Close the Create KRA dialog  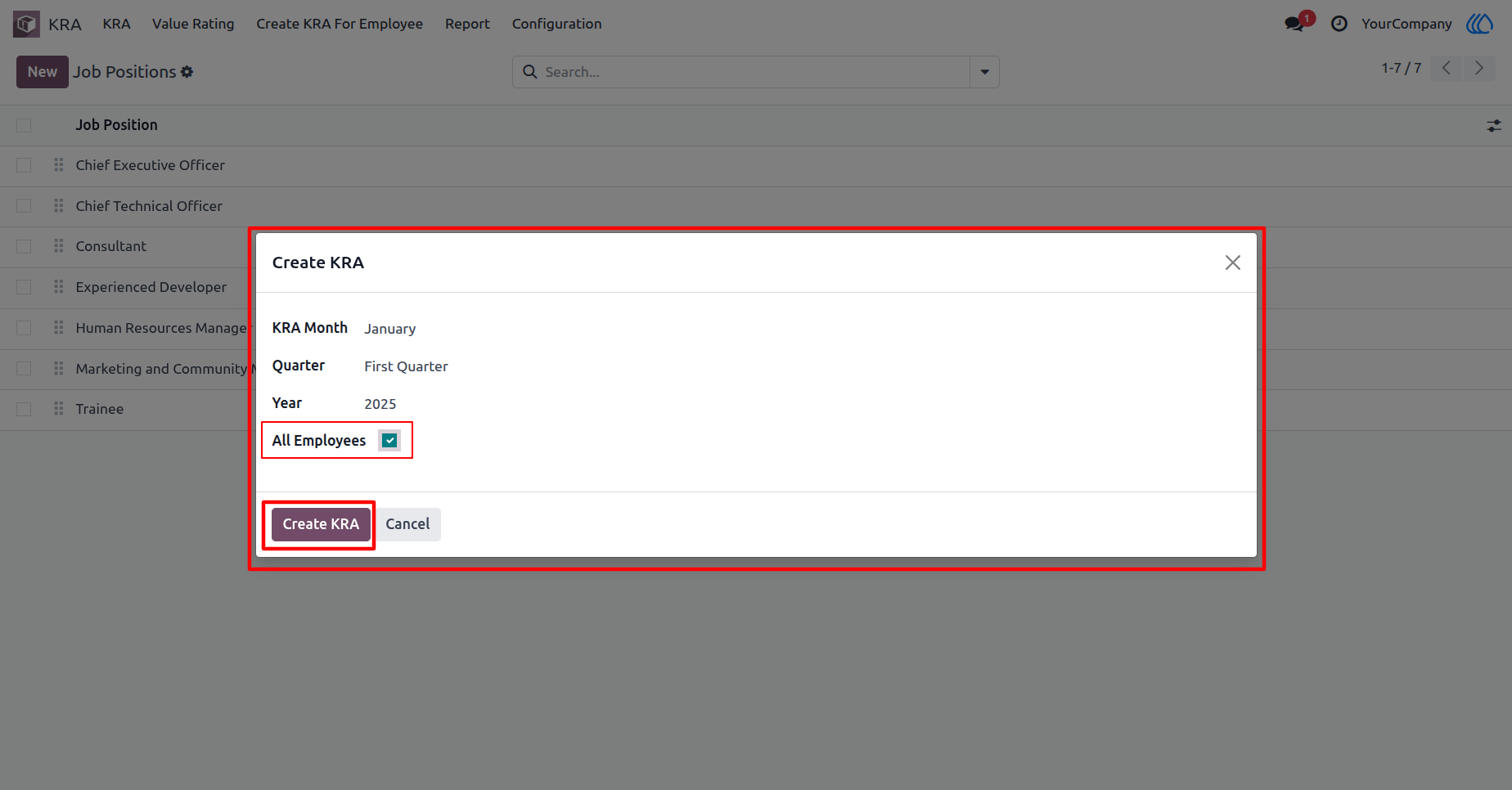point(1233,263)
